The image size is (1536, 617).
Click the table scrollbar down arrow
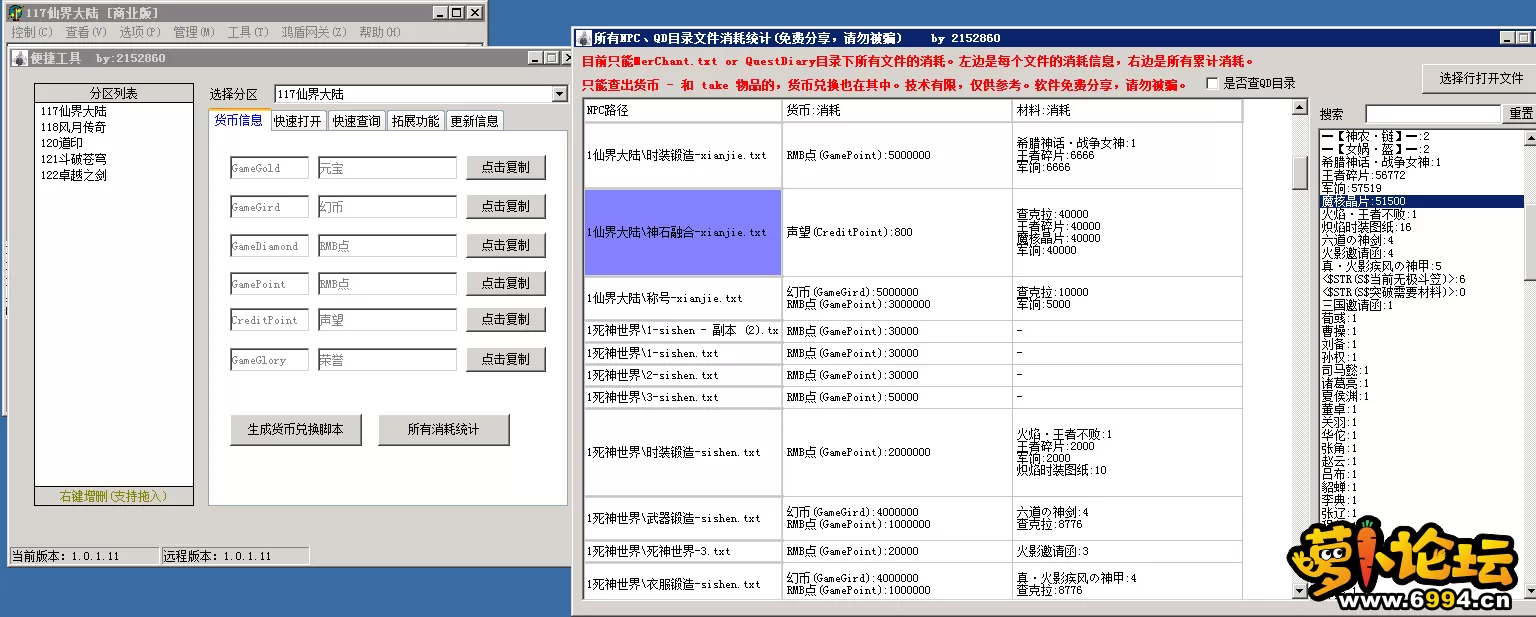click(x=1300, y=592)
